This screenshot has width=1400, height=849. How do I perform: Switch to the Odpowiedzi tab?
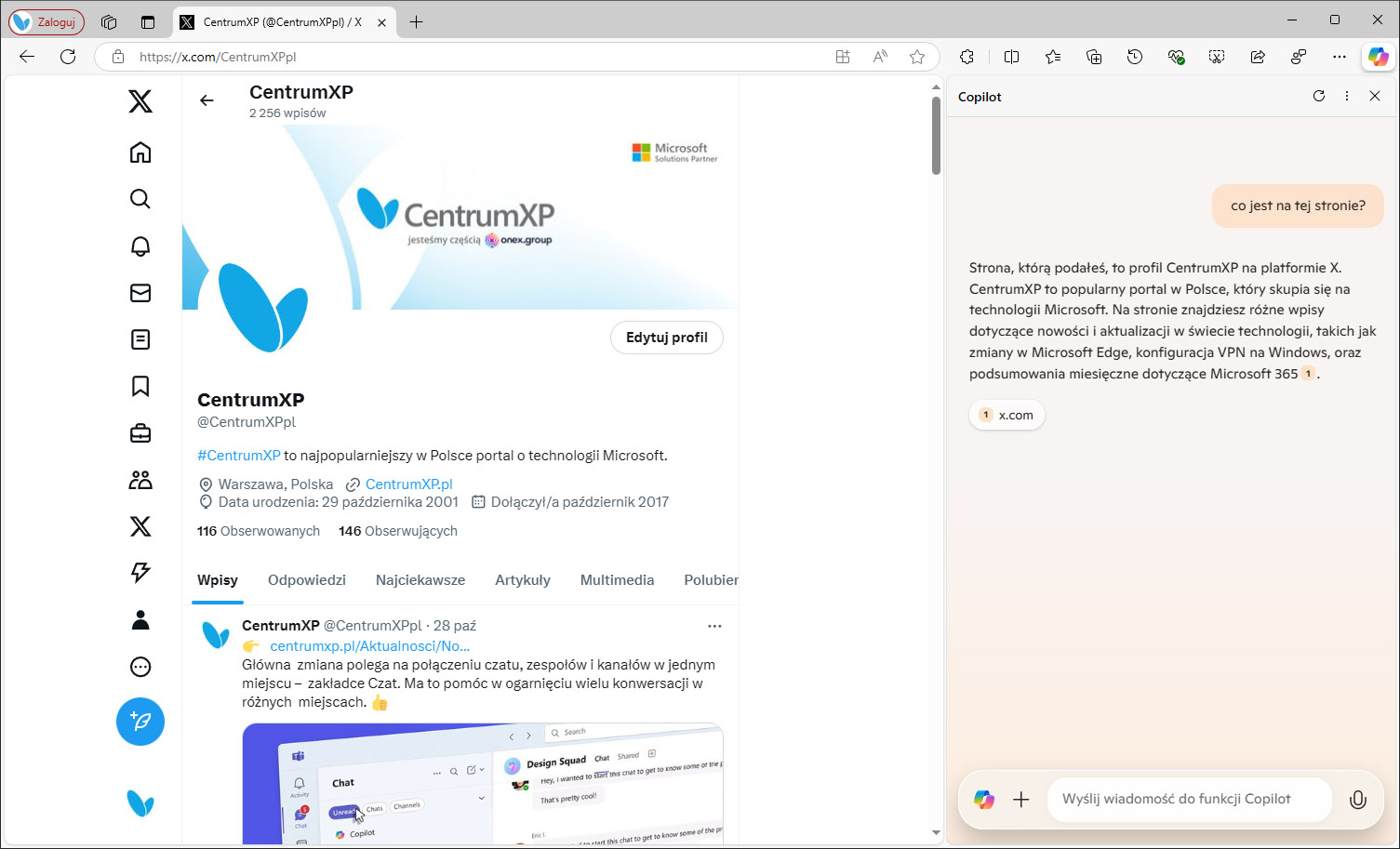point(307,580)
